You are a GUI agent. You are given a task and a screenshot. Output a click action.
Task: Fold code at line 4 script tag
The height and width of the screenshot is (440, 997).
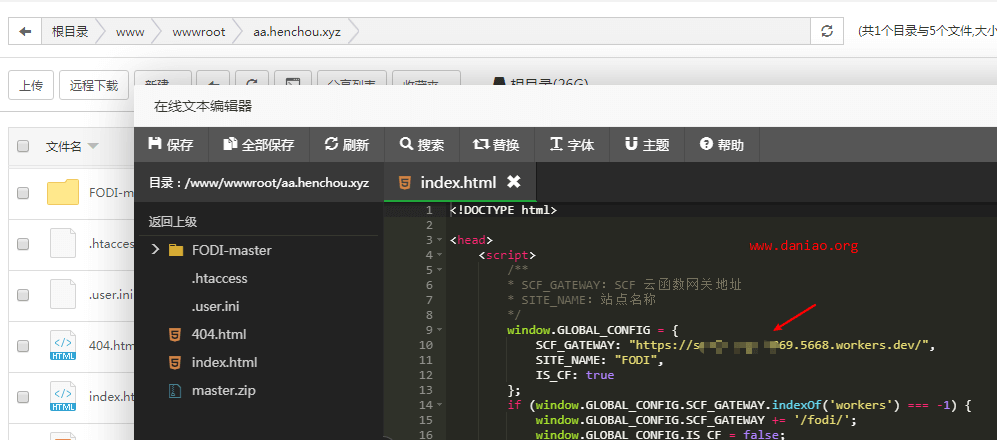pyautogui.click(x=439, y=255)
